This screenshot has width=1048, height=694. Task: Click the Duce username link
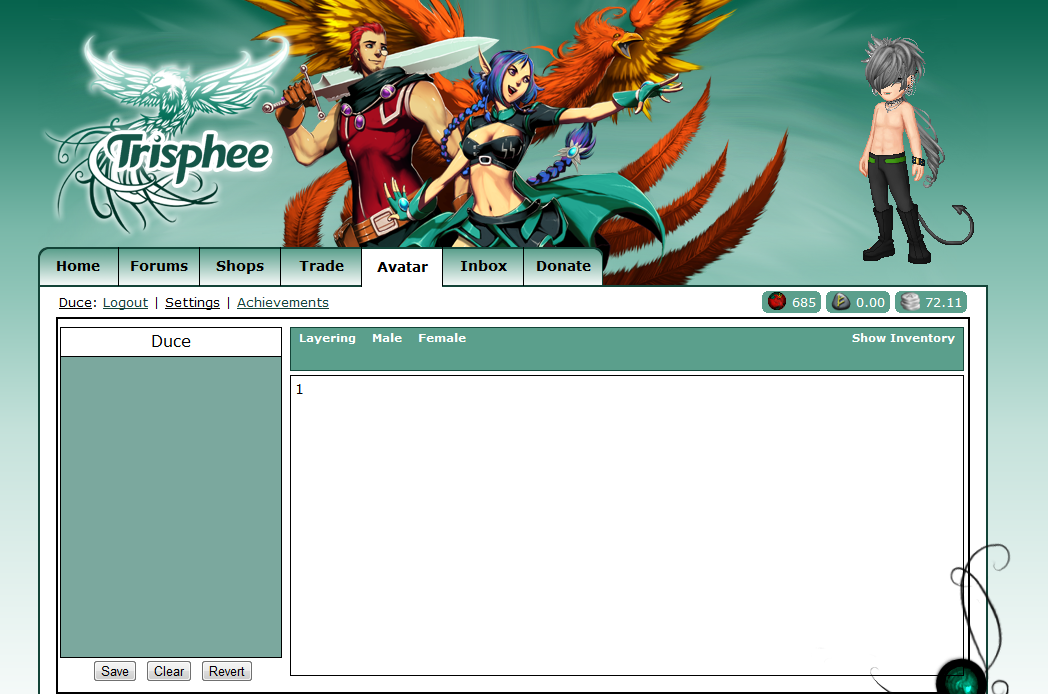pyautogui.click(x=75, y=303)
